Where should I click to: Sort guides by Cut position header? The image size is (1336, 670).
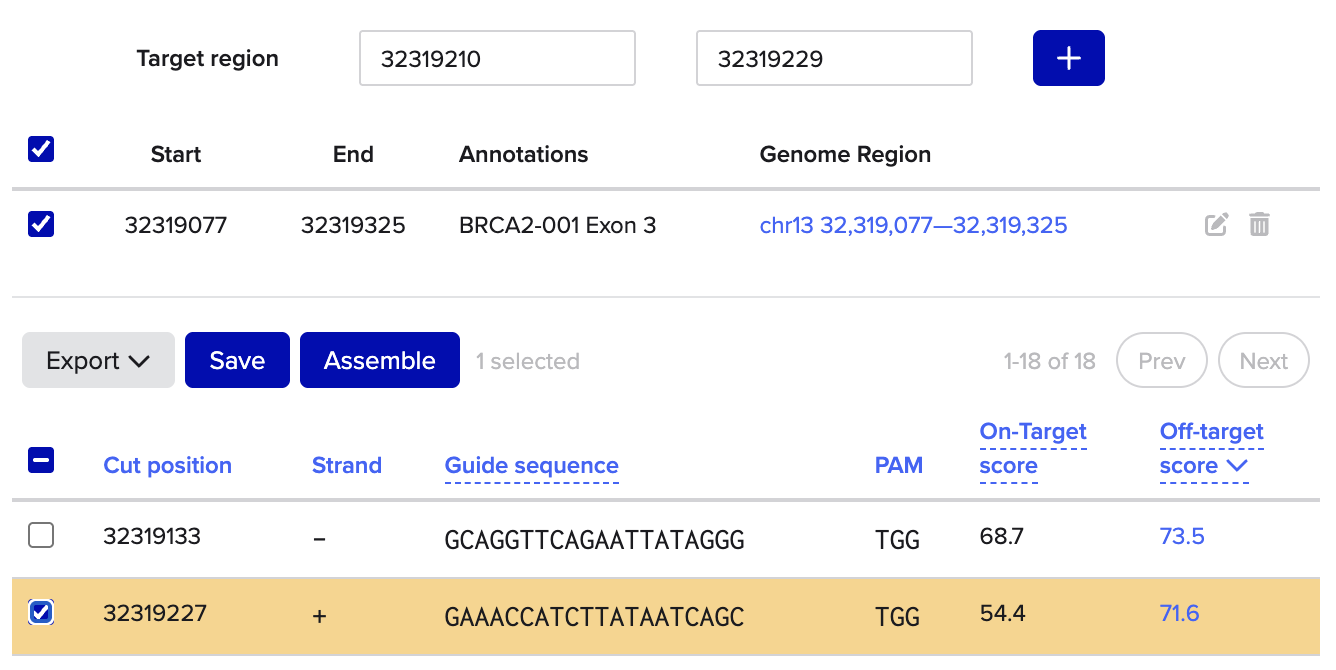tap(167, 465)
